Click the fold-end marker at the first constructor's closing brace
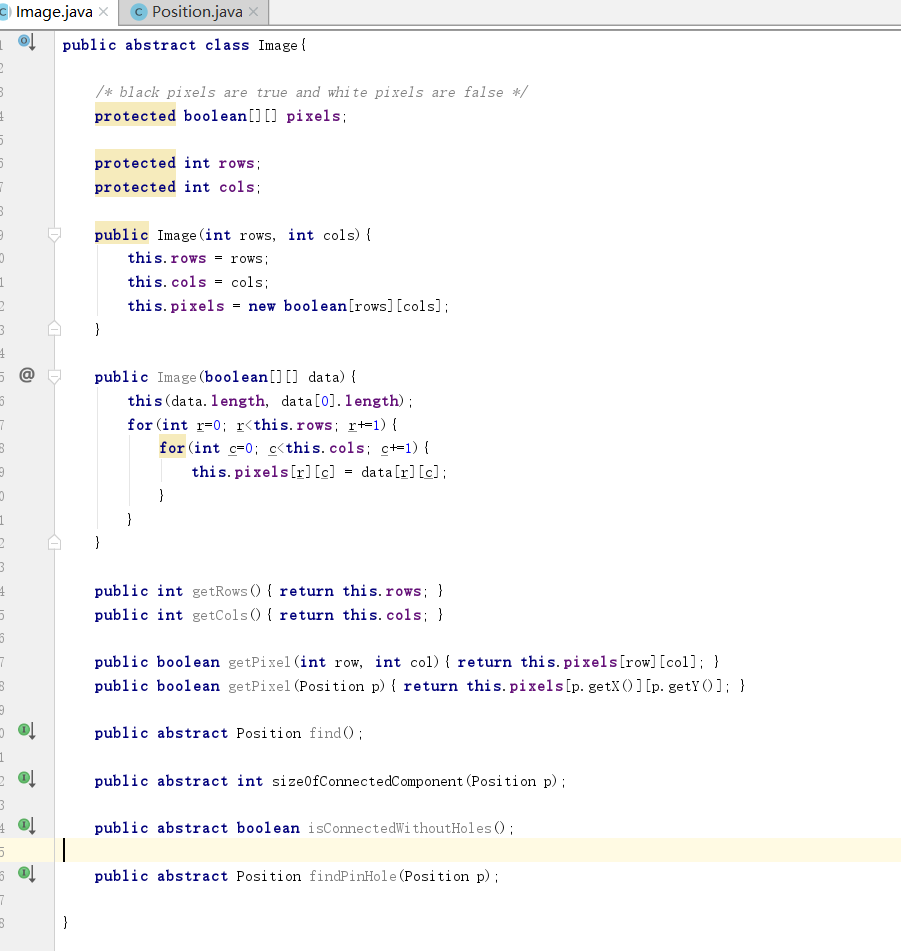The width and height of the screenshot is (901, 951). (x=54, y=328)
